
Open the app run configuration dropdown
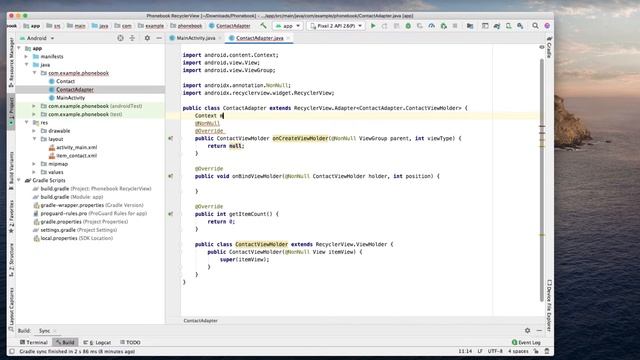(x=288, y=26)
